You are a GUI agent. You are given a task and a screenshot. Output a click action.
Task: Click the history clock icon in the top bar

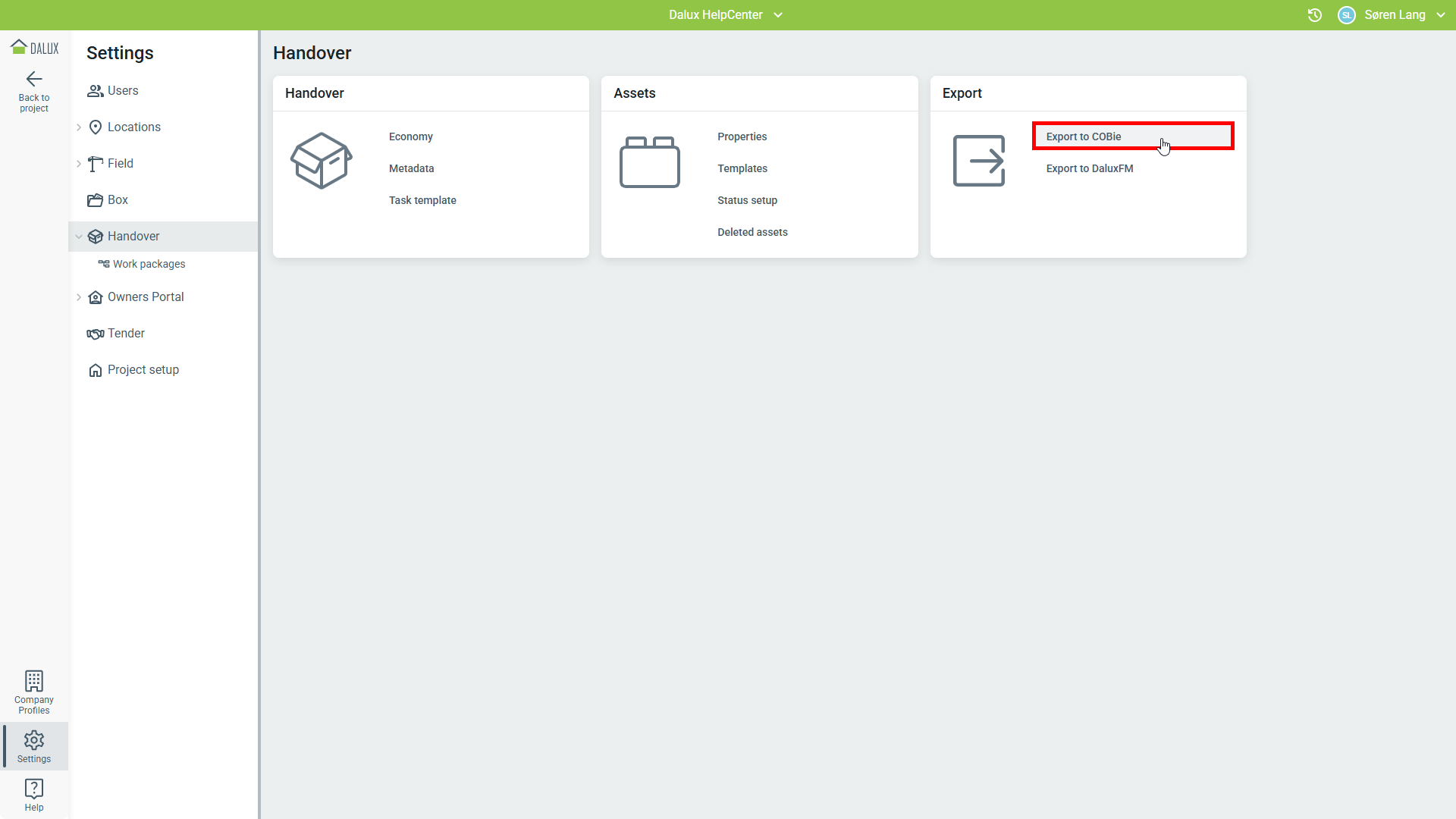point(1315,15)
